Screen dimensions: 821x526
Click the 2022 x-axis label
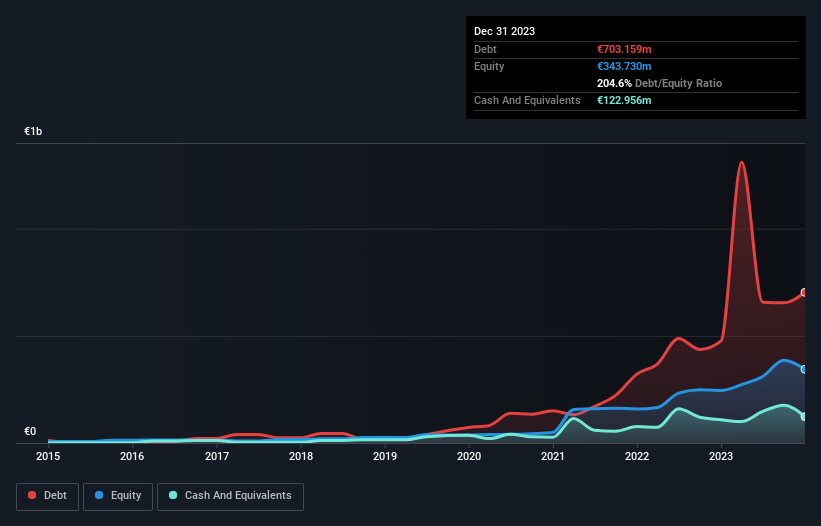tap(637, 456)
